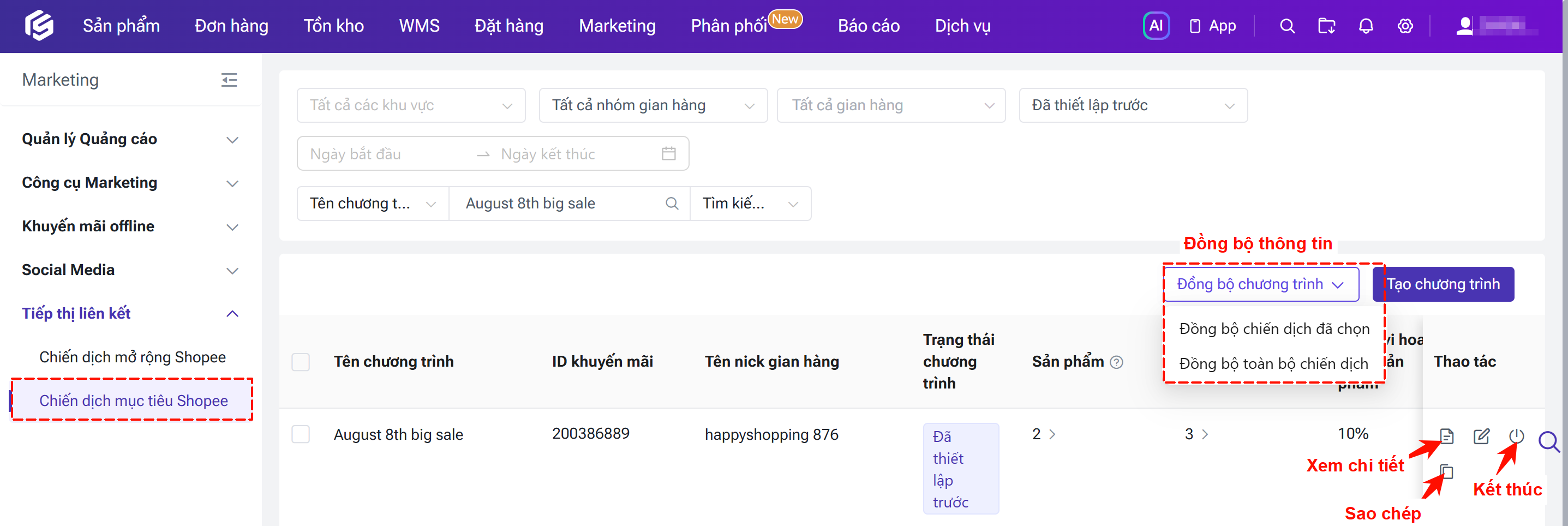Click 10% commission value
Image resolution: width=1568 pixels, height=526 pixels.
pyautogui.click(x=1352, y=434)
